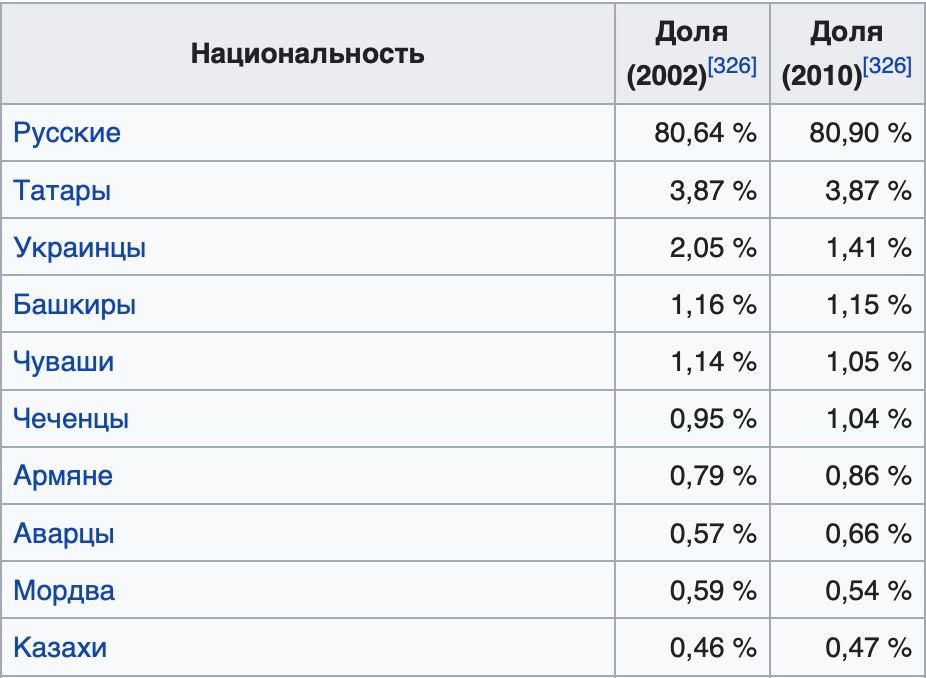Go to the Чеченцы link
This screenshot has height=678, width=926.
71,418
